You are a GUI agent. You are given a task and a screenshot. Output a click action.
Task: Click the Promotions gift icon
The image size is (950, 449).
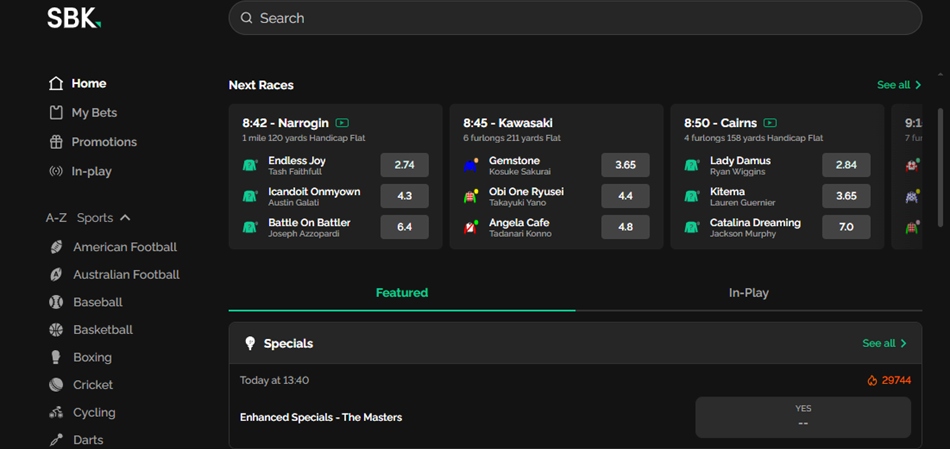coord(56,142)
